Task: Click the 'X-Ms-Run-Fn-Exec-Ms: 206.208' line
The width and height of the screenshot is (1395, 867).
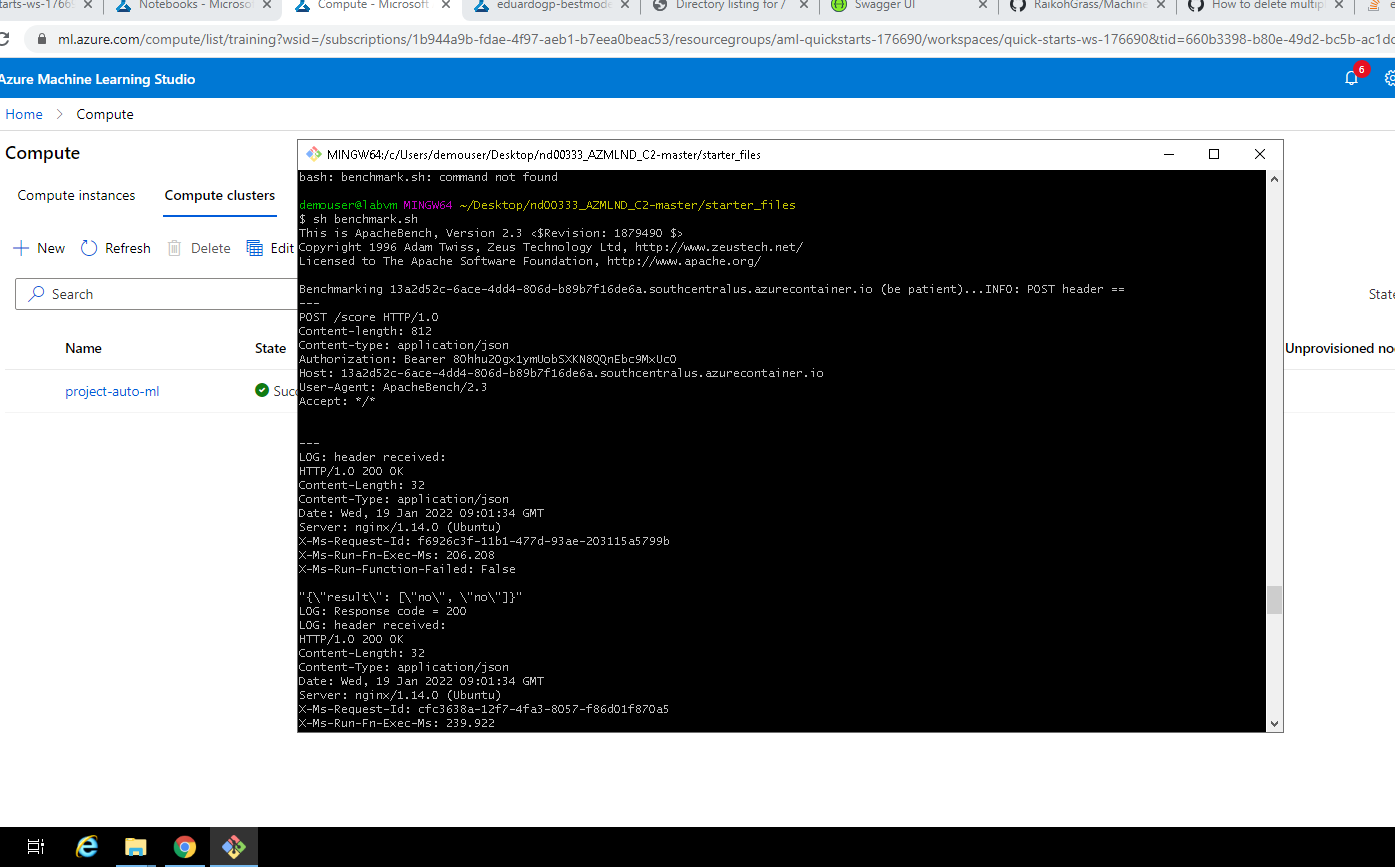Action: [x=397, y=555]
